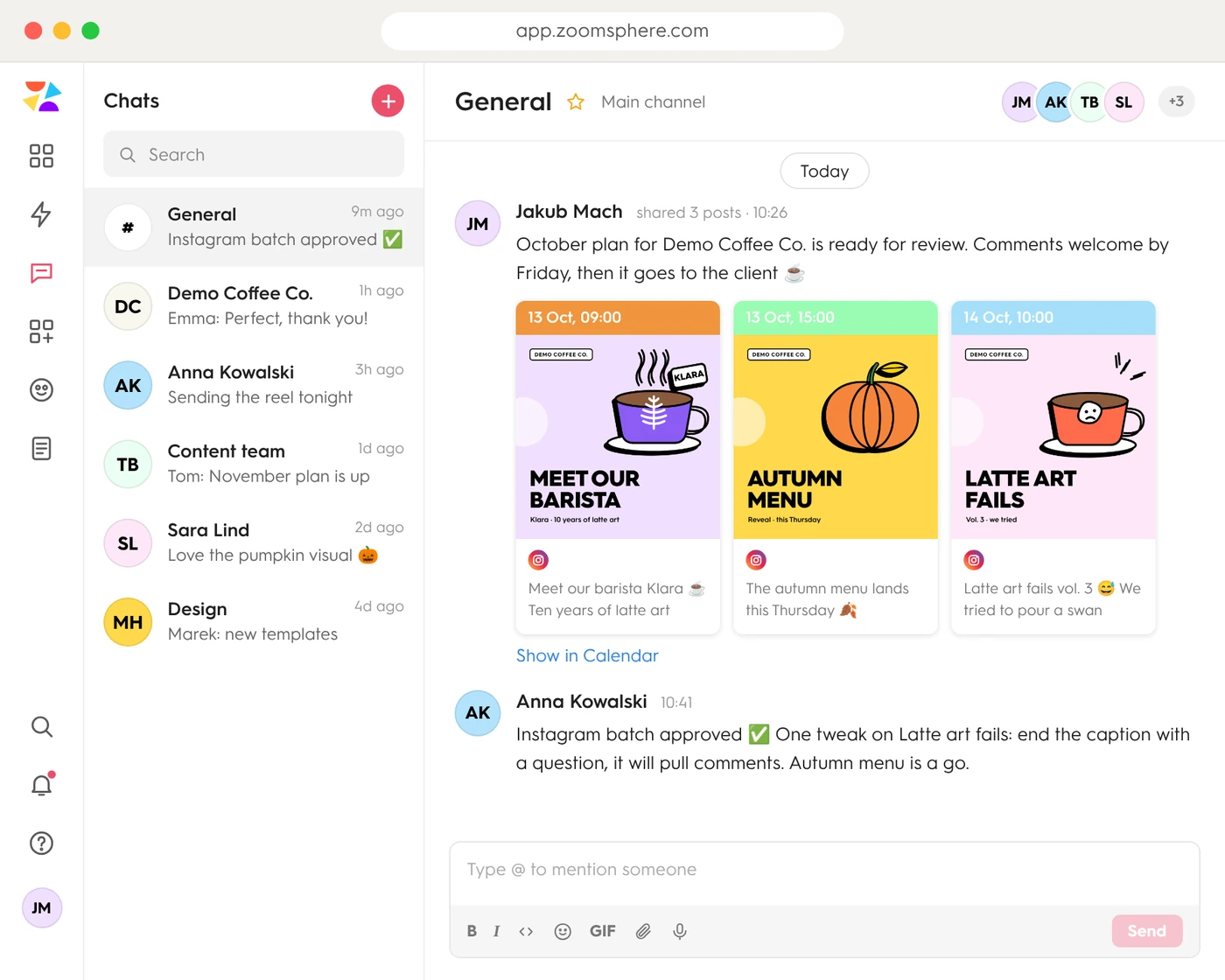
Task: Open the Design chat
Action: tap(254, 621)
